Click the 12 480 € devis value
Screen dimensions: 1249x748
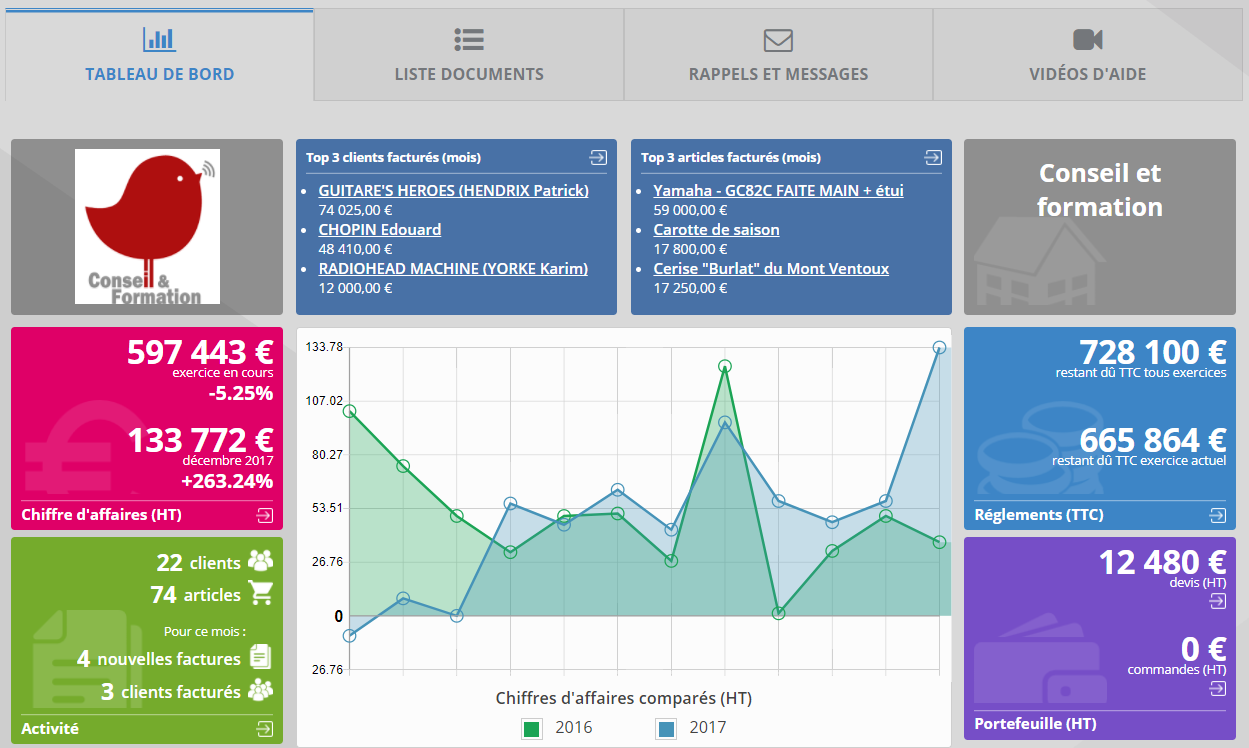(x=1163, y=562)
